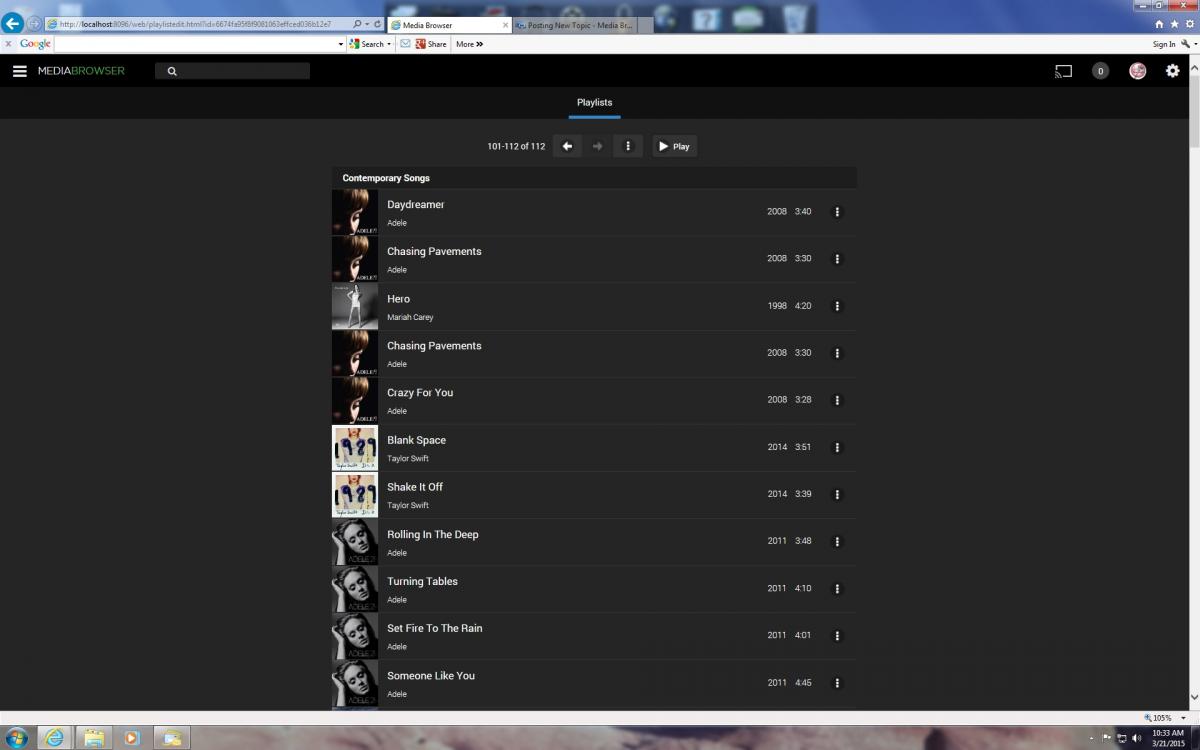This screenshot has height=750, width=1200.
Task: Focus the Media Browser search field
Action: pos(232,71)
